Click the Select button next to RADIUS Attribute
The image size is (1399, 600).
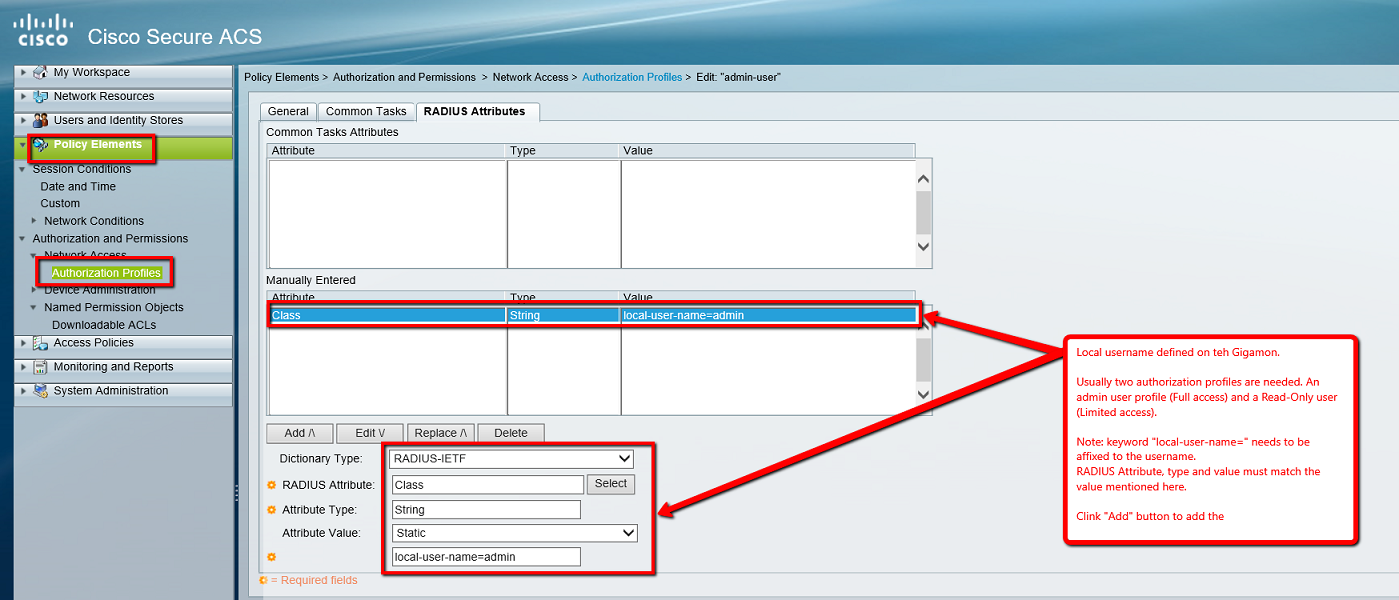(x=611, y=484)
